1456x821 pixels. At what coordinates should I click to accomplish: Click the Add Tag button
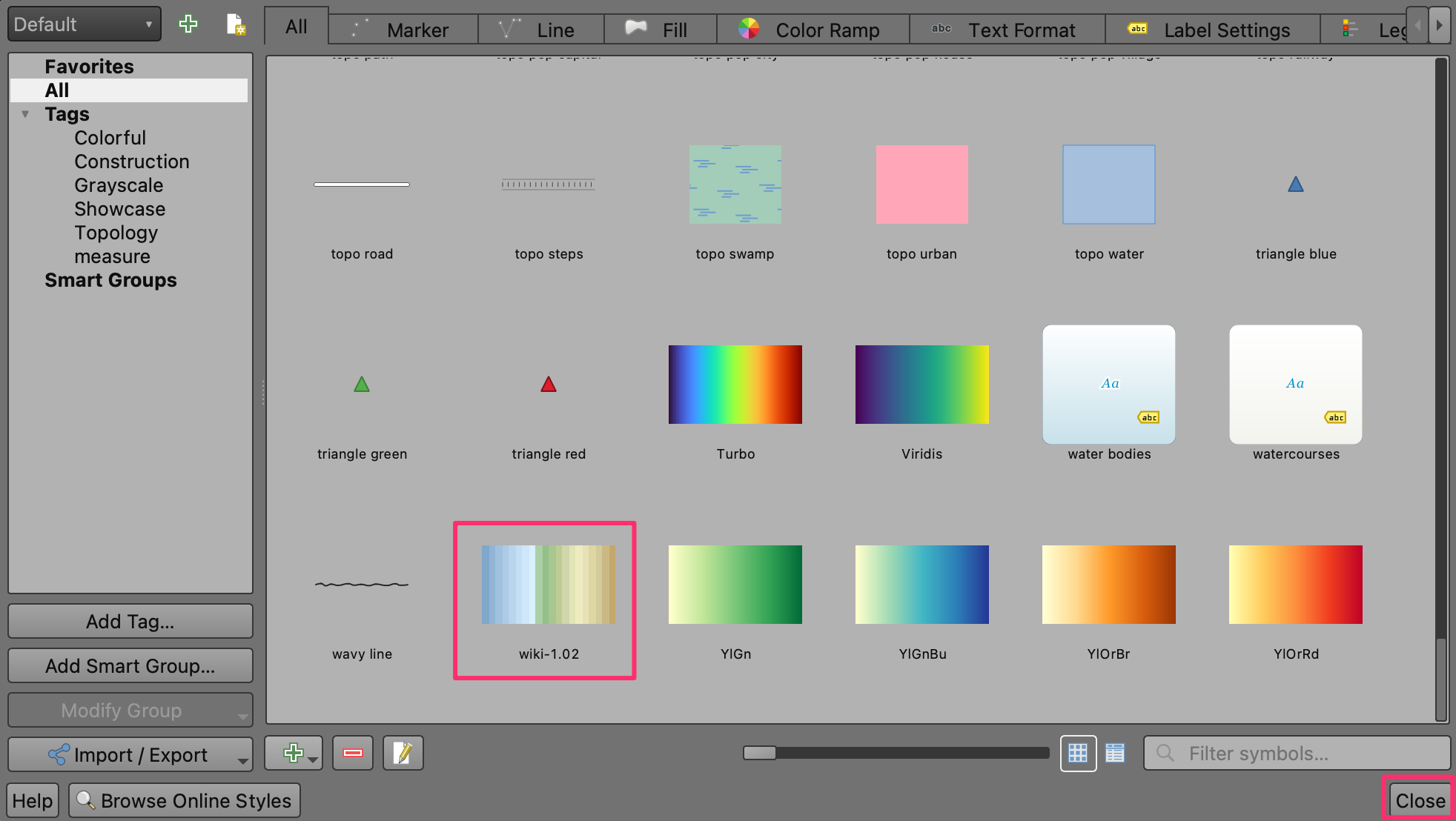pos(130,621)
